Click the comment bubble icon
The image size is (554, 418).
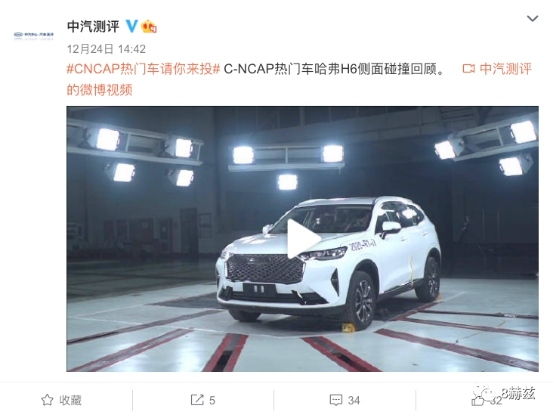pyautogui.click(x=336, y=400)
